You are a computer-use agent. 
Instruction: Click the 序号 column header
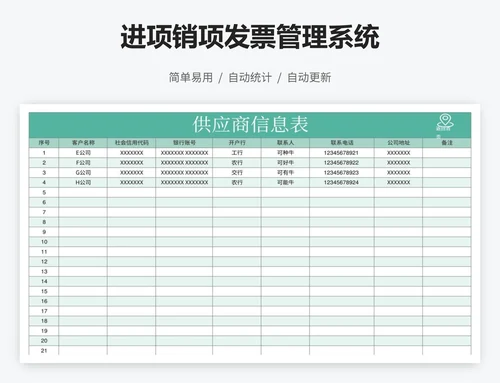pyautogui.click(x=44, y=143)
